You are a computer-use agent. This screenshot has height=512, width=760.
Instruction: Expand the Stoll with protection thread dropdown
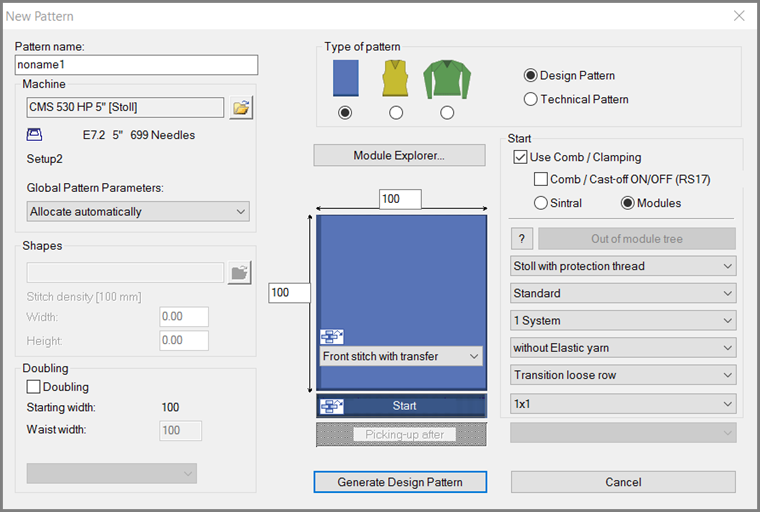pos(623,266)
